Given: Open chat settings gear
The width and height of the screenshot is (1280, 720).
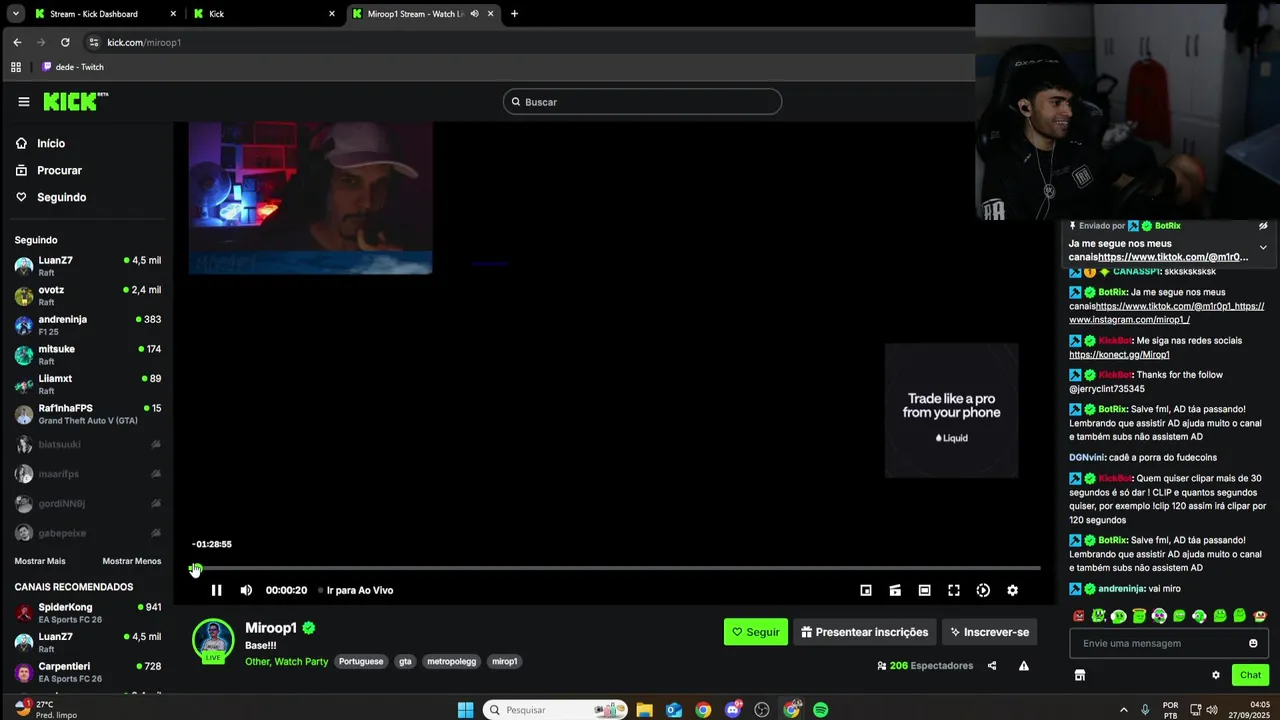Looking at the screenshot, I should pyautogui.click(x=1216, y=675).
